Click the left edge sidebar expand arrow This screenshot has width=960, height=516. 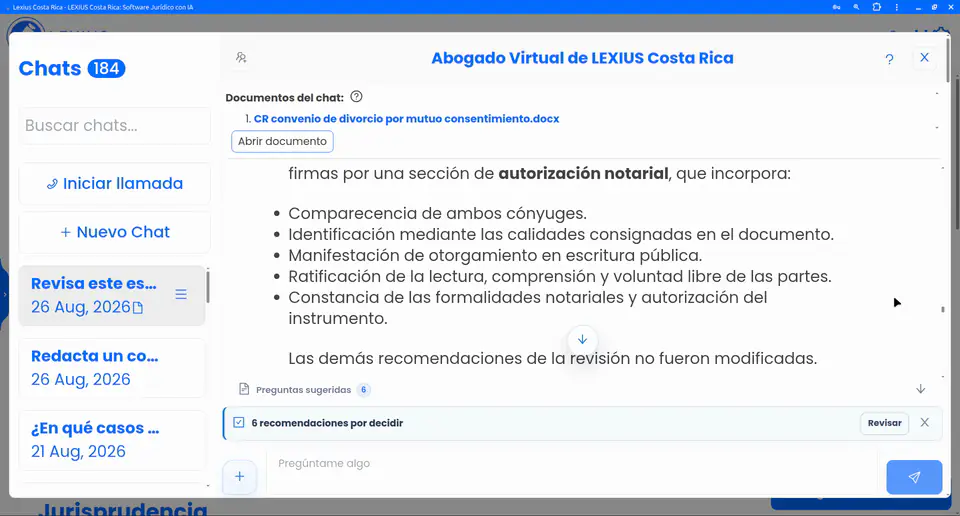tap(5, 294)
